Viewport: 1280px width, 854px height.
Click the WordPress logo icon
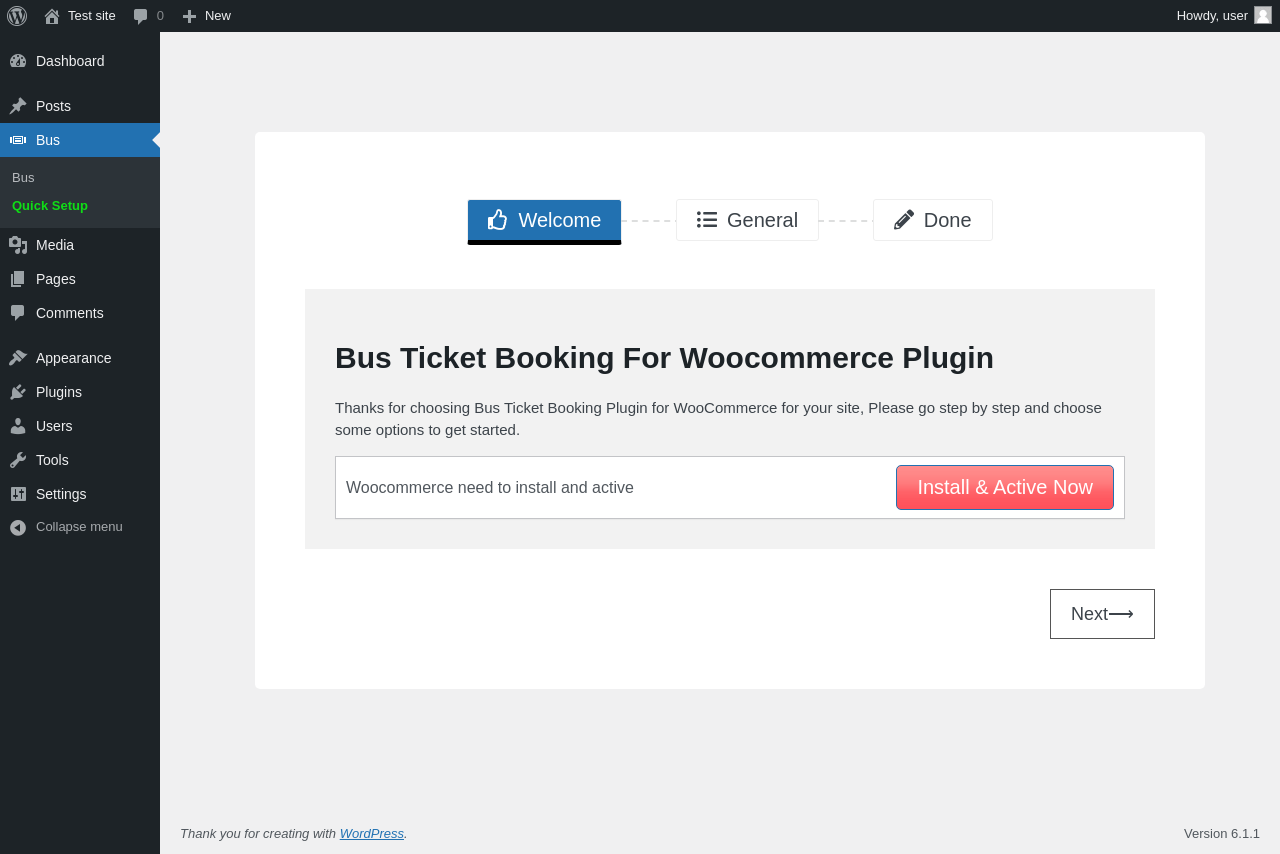(17, 16)
